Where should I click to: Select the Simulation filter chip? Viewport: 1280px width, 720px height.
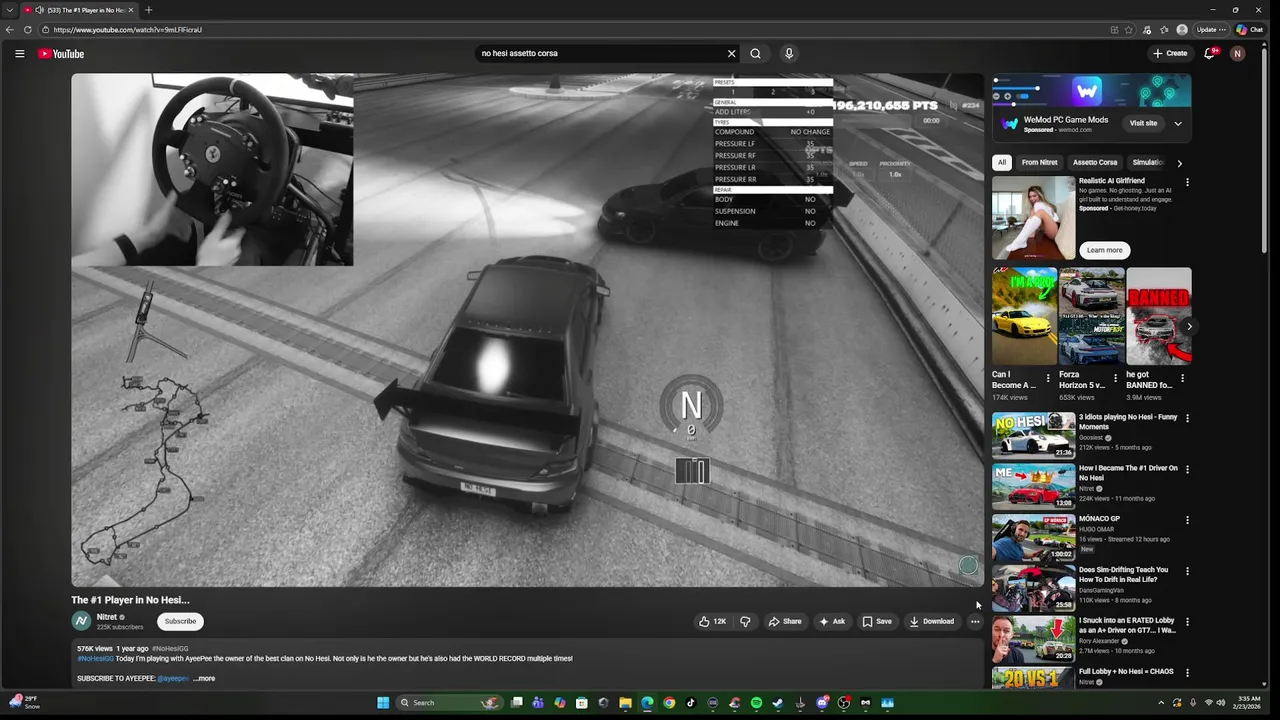(x=1148, y=162)
